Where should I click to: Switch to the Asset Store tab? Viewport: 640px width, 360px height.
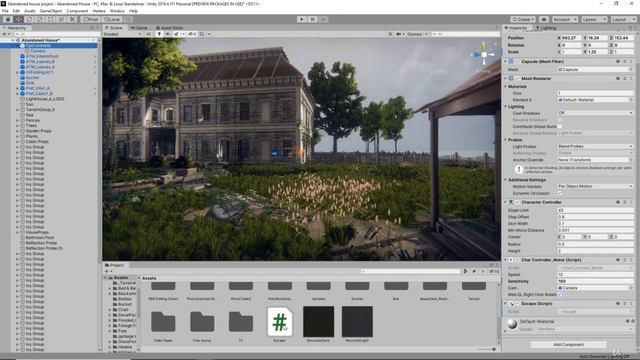pyautogui.click(x=169, y=28)
